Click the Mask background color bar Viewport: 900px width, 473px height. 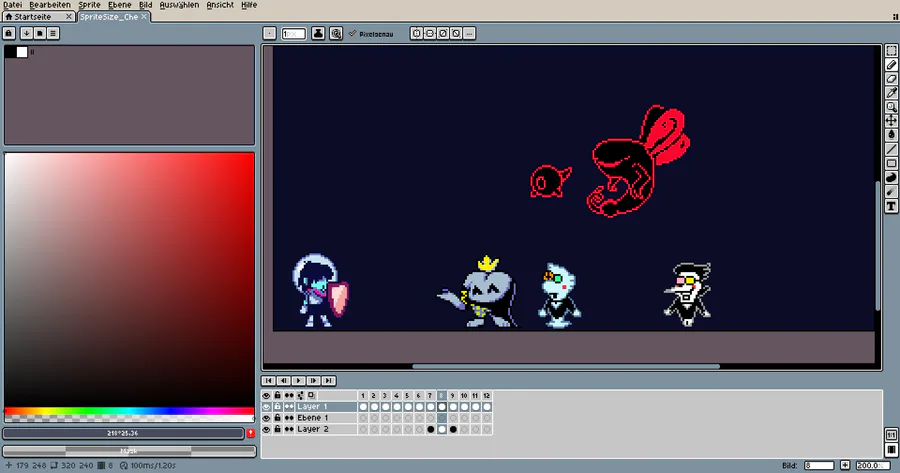pyautogui.click(x=129, y=451)
